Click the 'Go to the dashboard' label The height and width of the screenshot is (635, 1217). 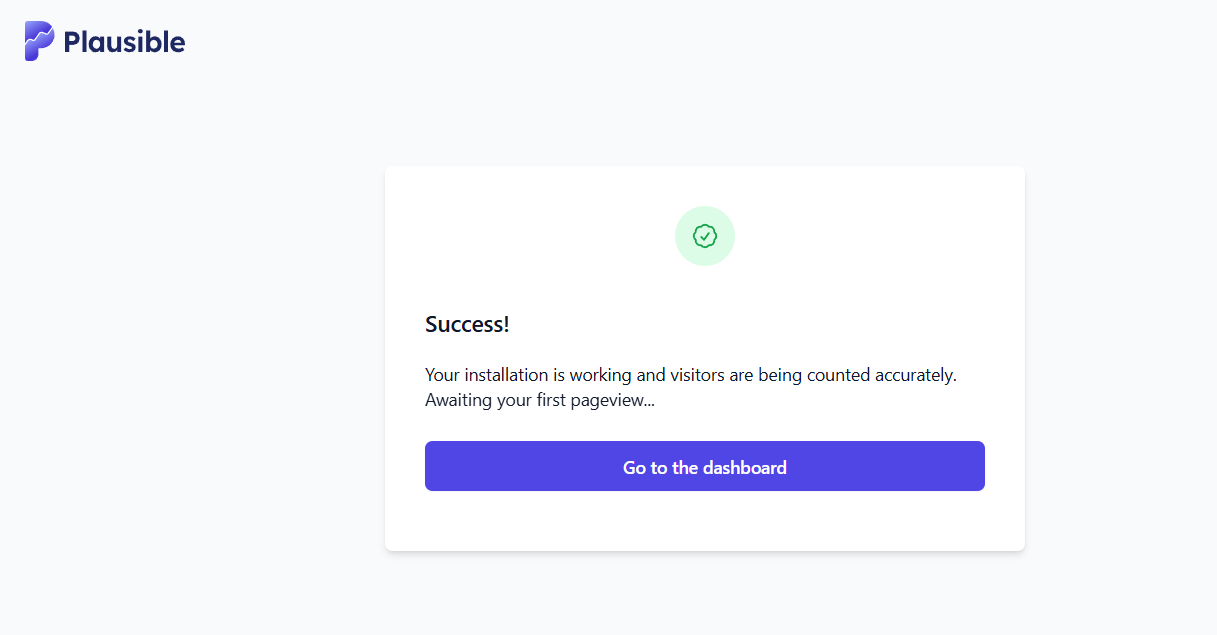coord(705,467)
